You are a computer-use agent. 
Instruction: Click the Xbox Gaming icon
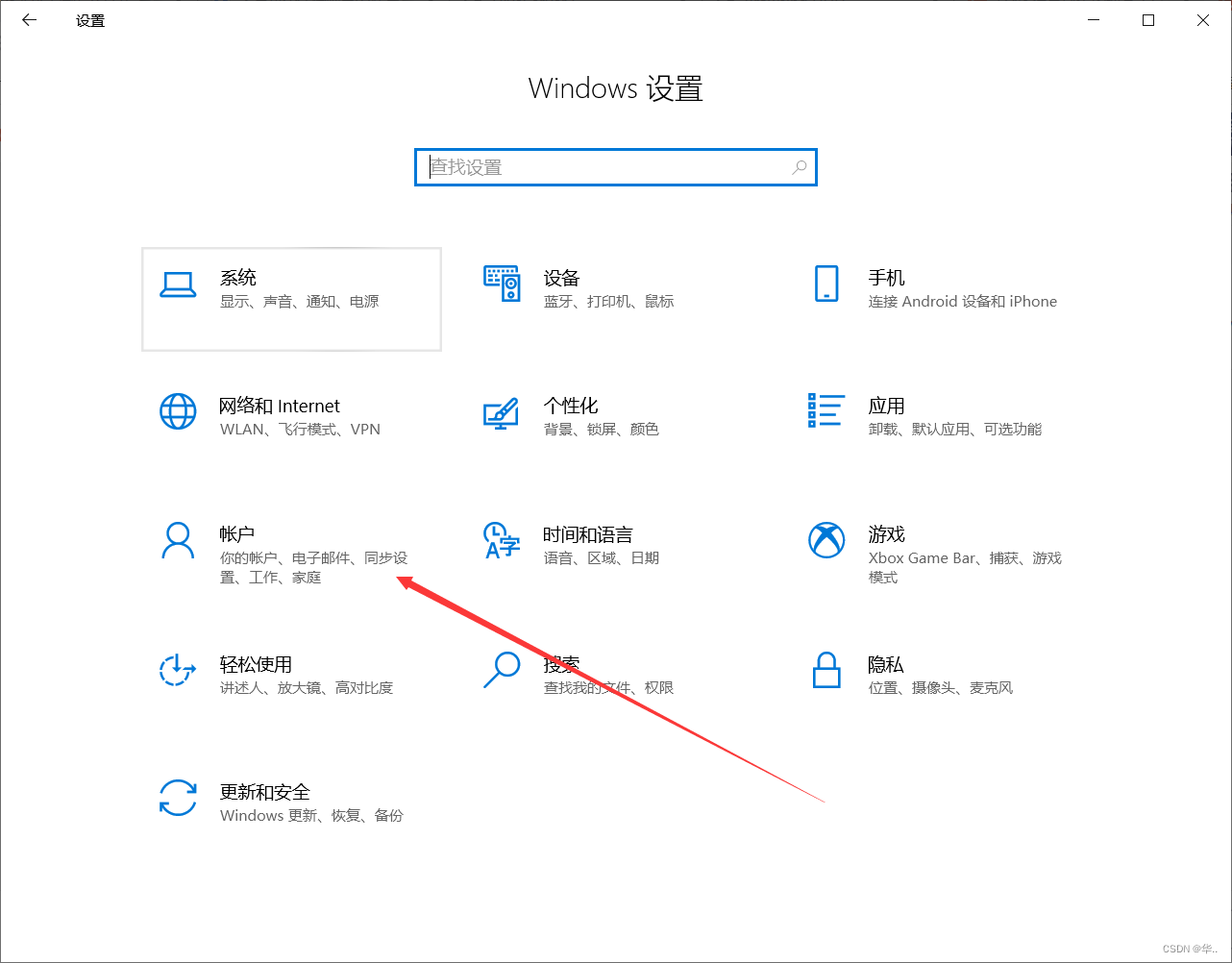point(826,540)
